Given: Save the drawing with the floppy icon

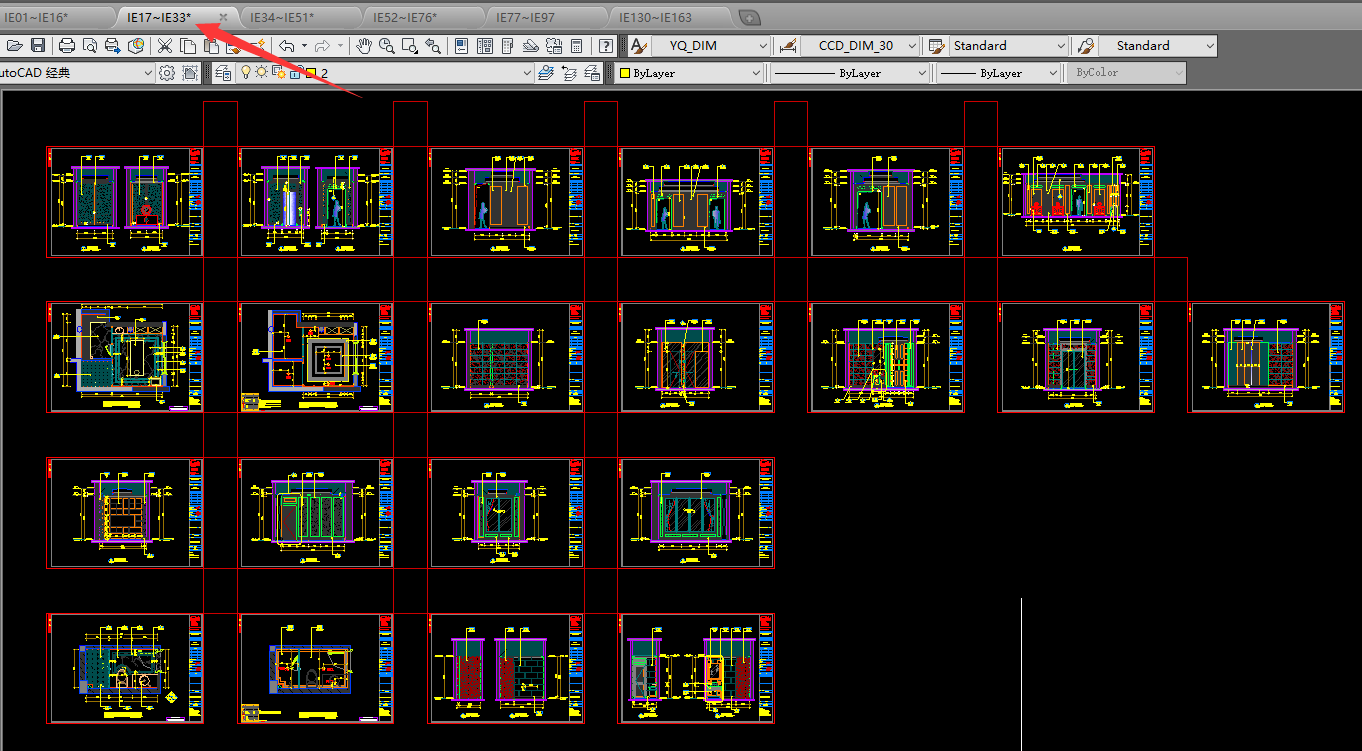Looking at the screenshot, I should (x=38, y=46).
